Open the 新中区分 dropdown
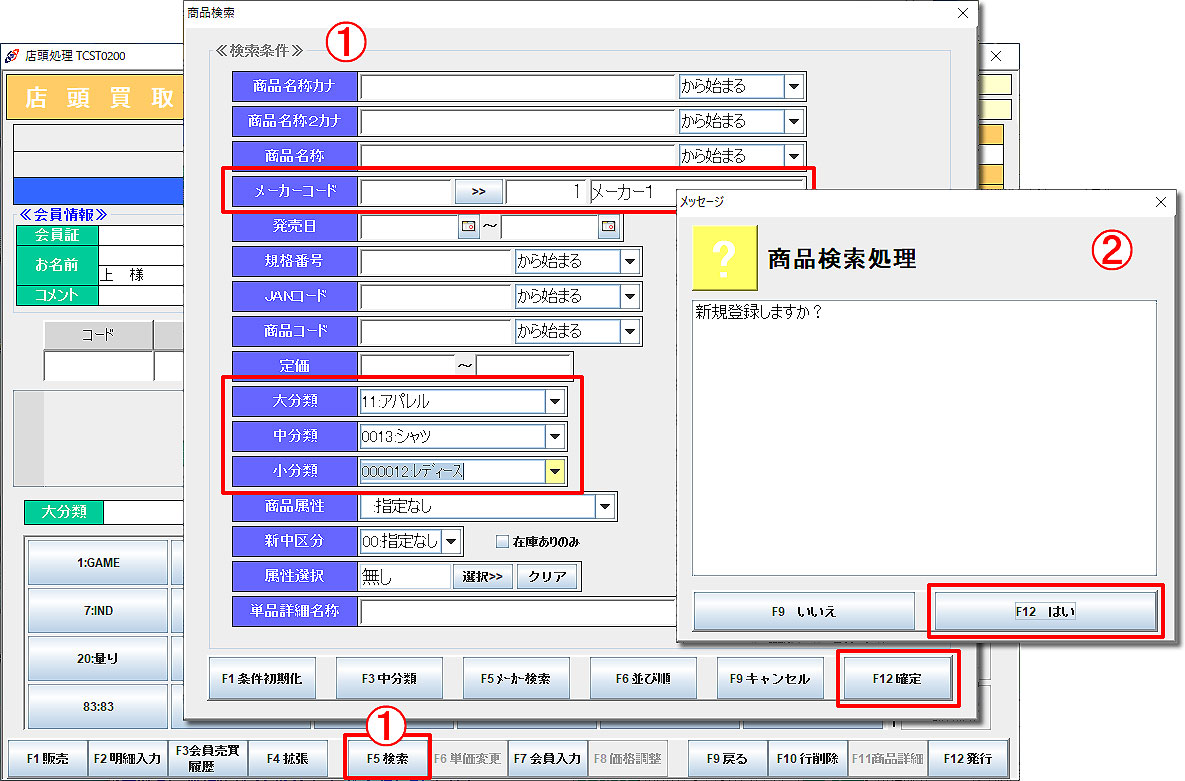 (x=451, y=541)
